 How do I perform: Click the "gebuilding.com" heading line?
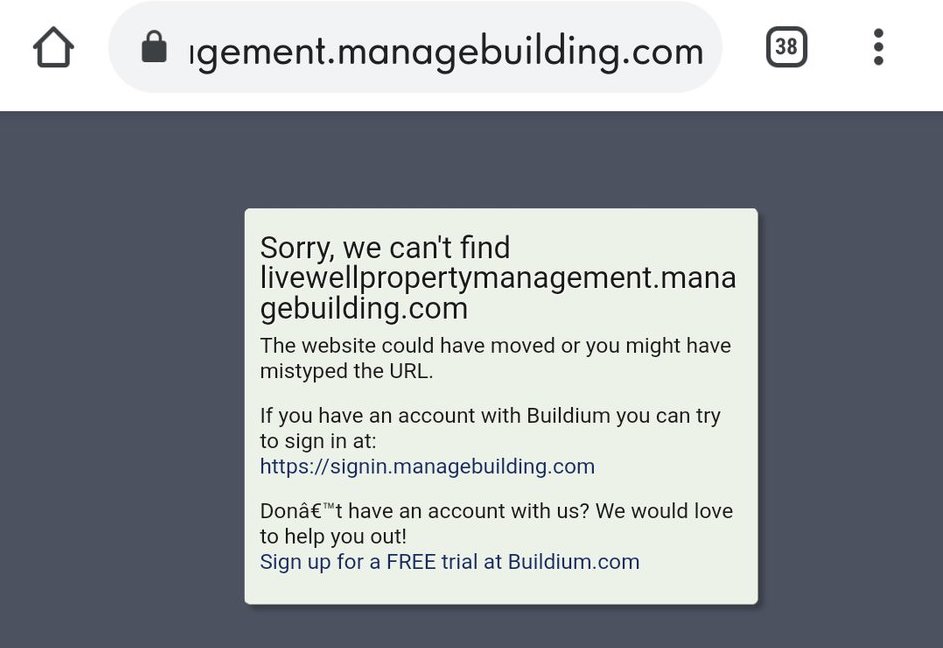364,309
